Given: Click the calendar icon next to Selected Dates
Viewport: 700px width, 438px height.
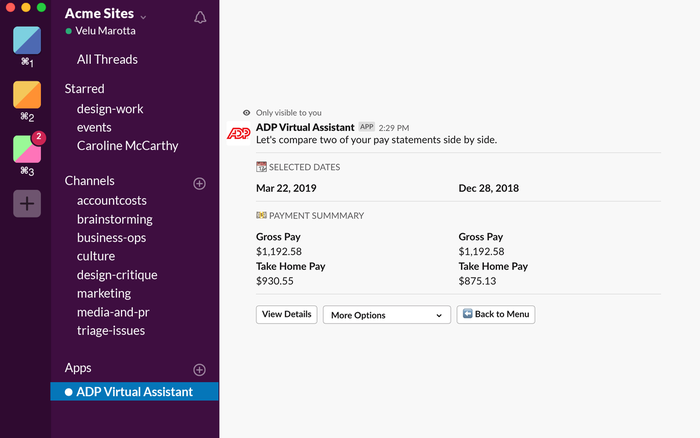Looking at the screenshot, I should (261, 167).
